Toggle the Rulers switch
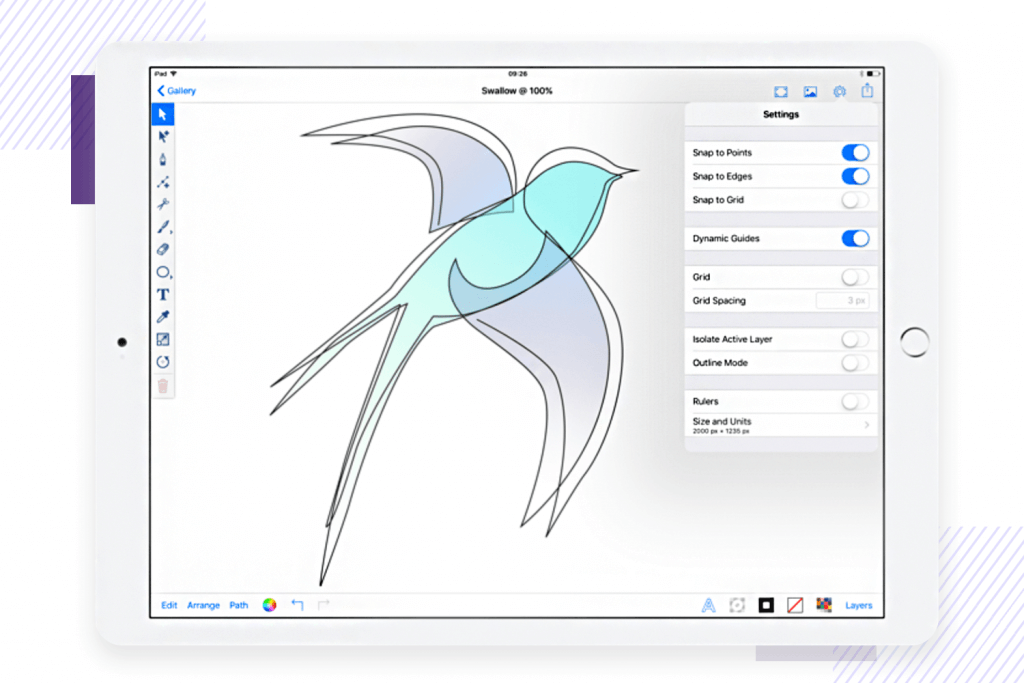The image size is (1024, 683). coord(855,400)
